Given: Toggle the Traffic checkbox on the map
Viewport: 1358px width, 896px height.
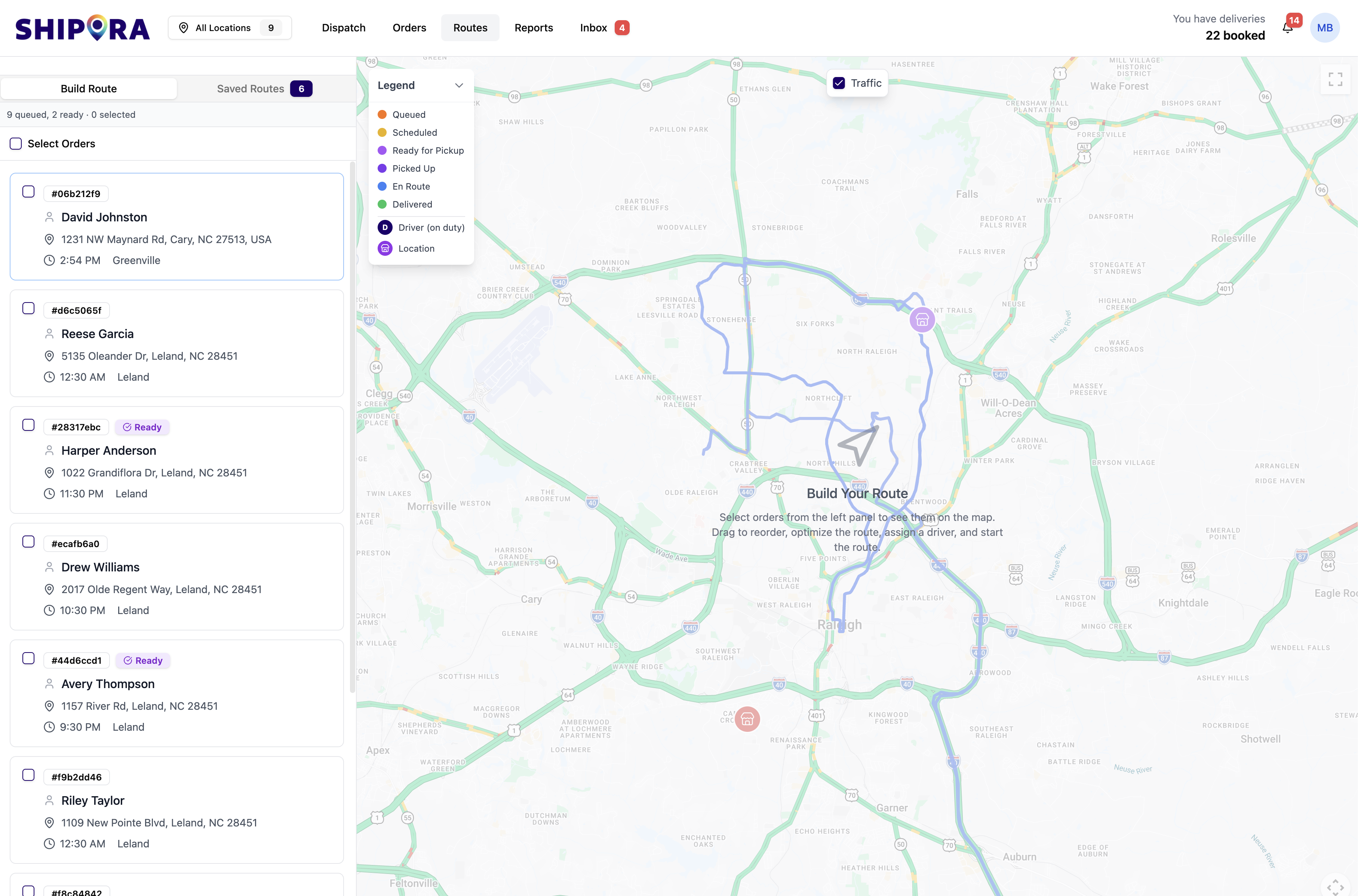Looking at the screenshot, I should pos(839,83).
